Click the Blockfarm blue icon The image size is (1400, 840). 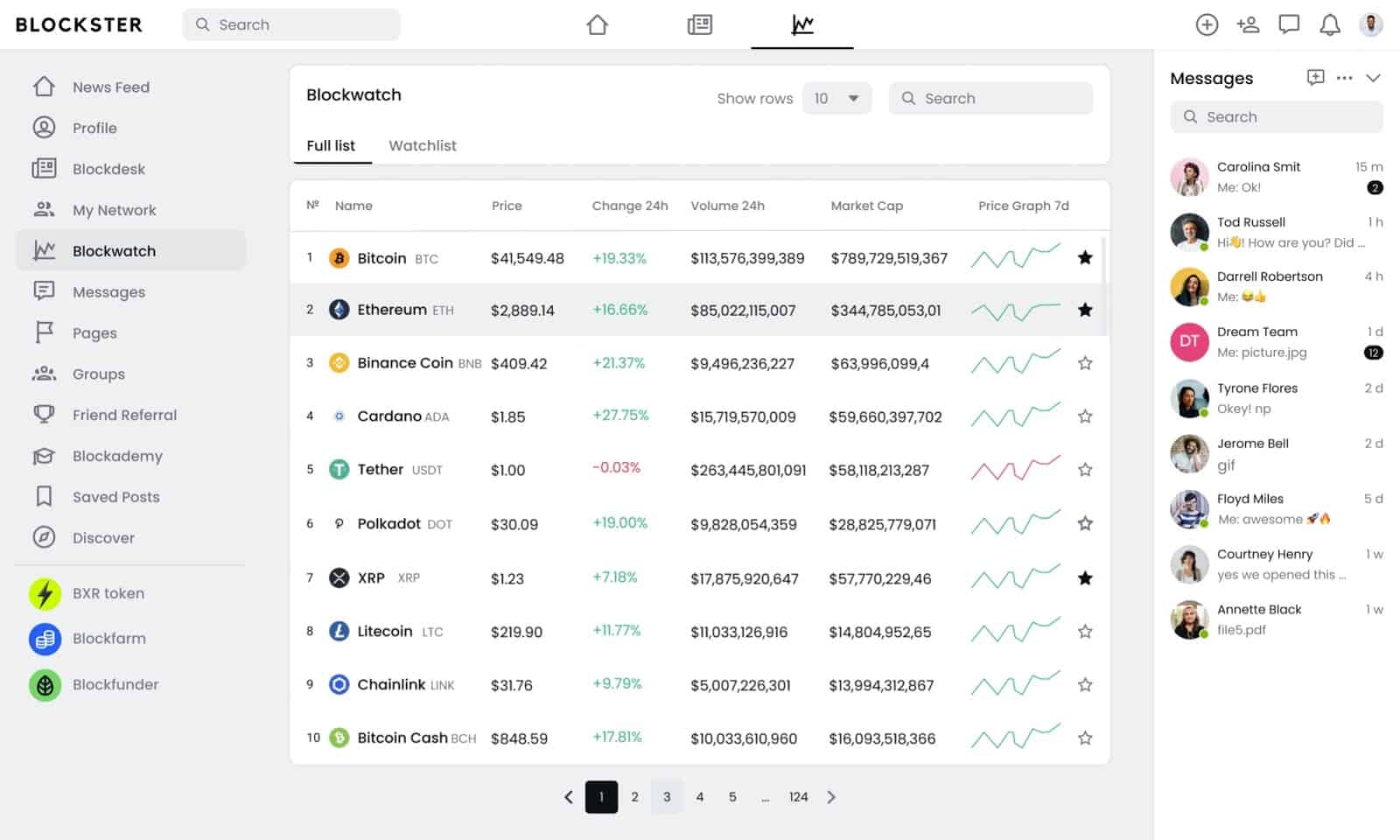[x=45, y=639]
